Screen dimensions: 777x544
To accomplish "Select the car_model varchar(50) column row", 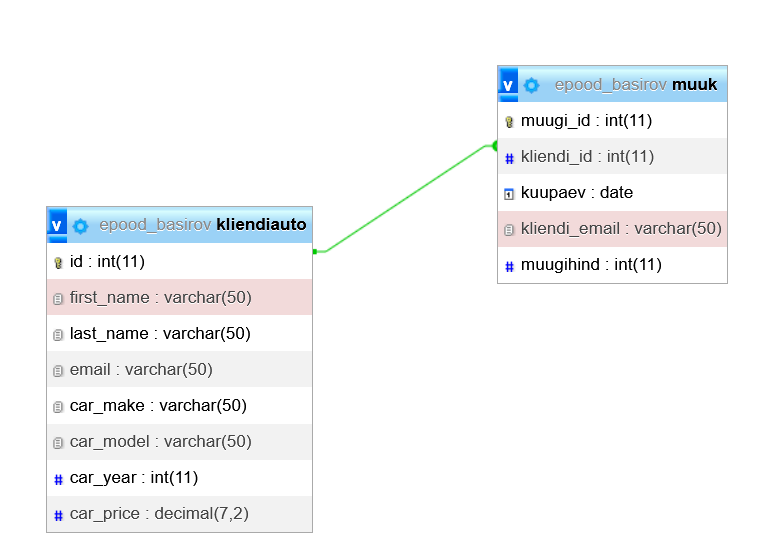I will pos(160,442).
